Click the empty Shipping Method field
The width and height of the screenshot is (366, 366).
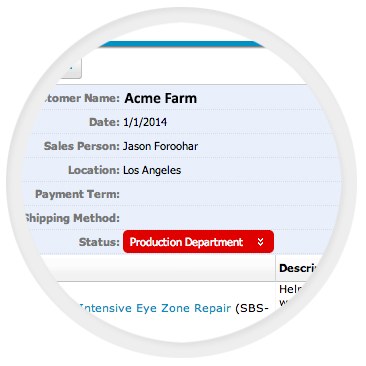232,218
